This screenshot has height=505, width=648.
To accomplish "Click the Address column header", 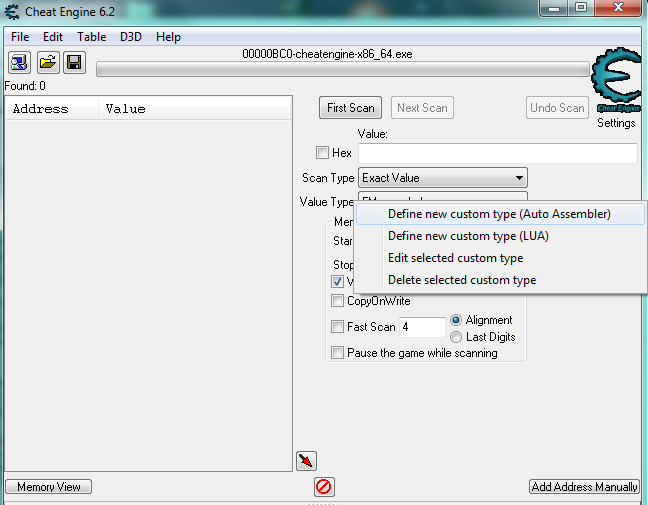I will (x=52, y=109).
